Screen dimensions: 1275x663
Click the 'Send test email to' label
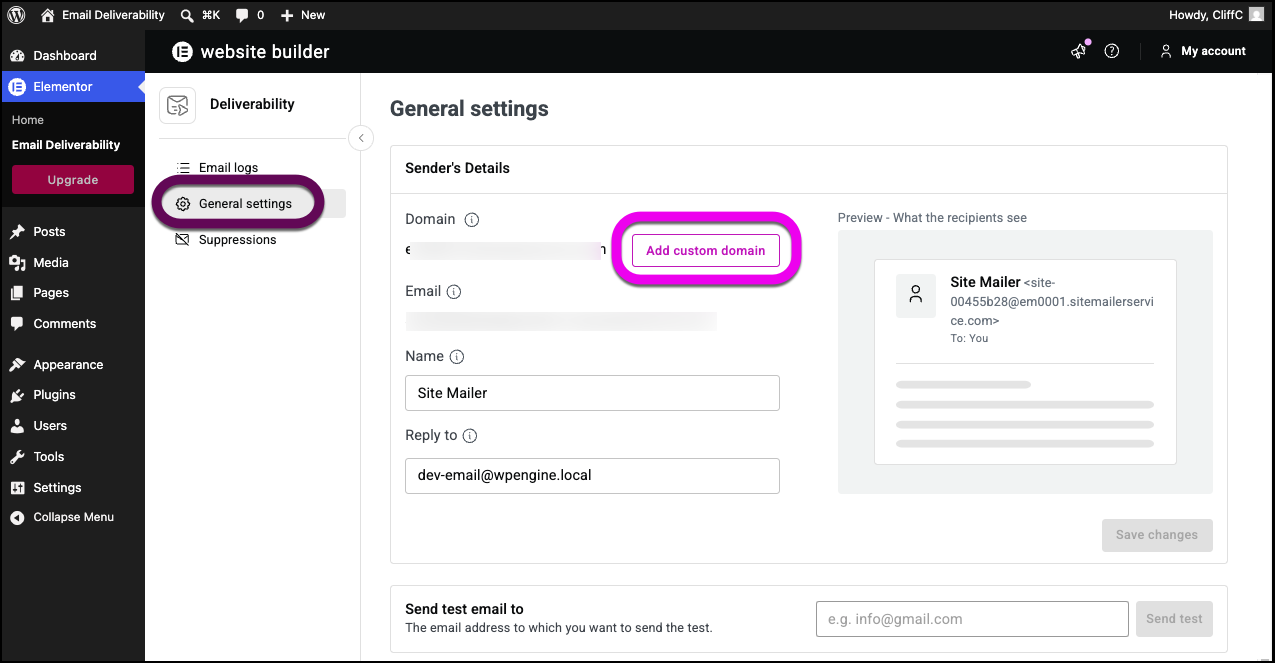pyautogui.click(x=464, y=609)
